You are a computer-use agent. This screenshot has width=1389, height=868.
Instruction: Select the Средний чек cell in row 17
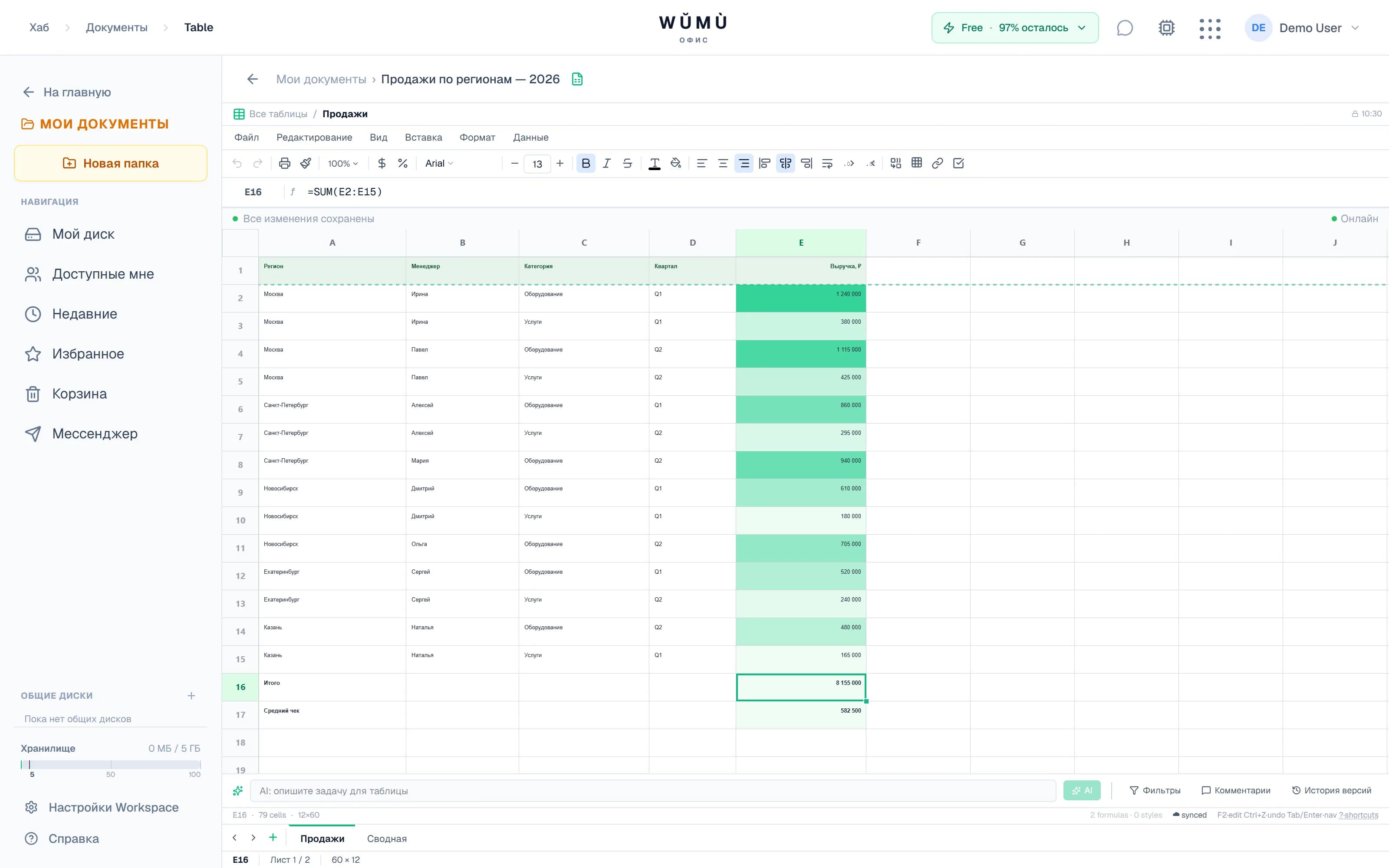pos(332,715)
